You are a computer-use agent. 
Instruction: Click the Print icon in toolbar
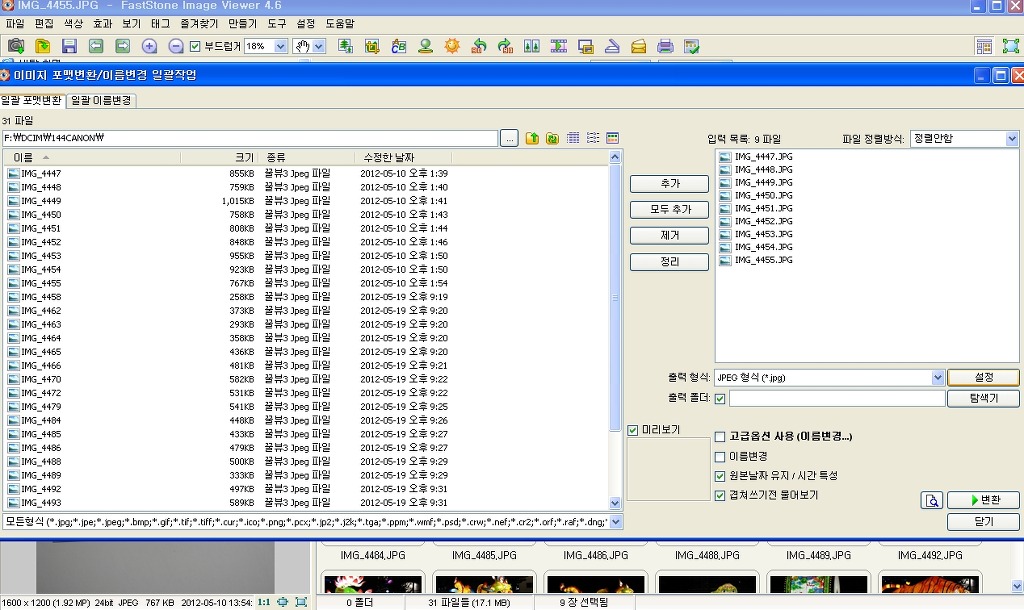pyautogui.click(x=665, y=46)
